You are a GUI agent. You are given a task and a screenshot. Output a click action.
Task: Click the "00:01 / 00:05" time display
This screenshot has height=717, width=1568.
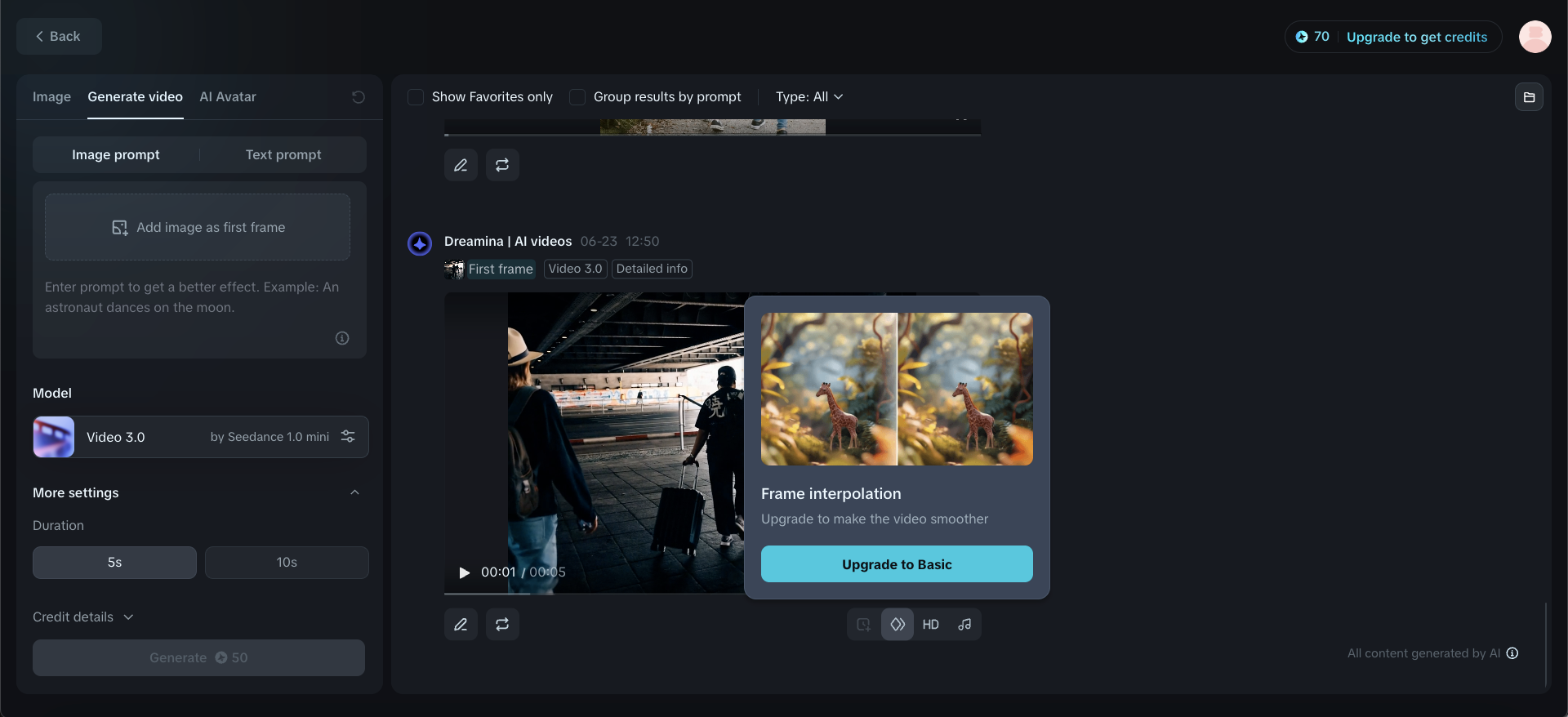pyautogui.click(x=523, y=572)
